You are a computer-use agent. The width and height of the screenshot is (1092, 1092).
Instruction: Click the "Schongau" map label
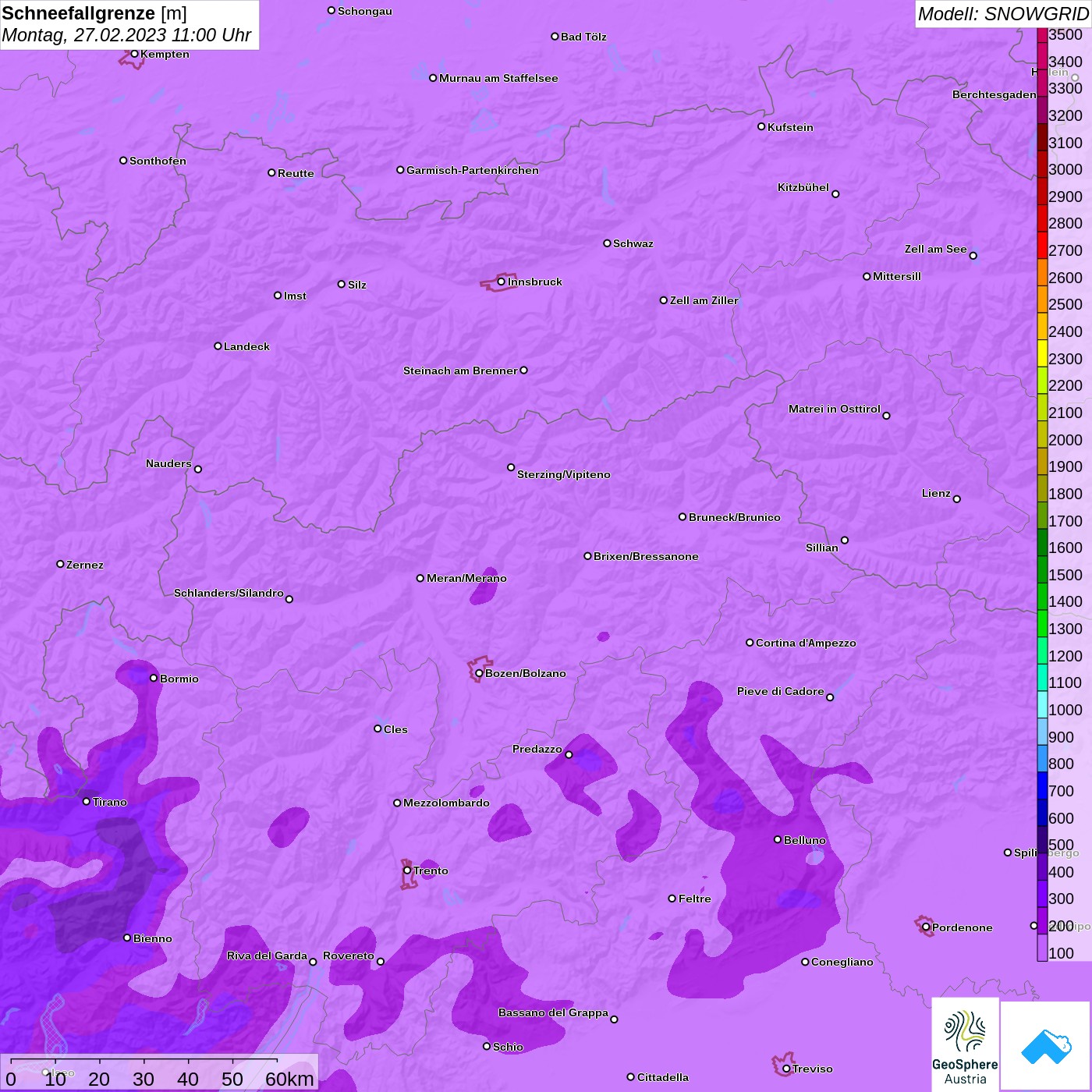[x=365, y=11]
